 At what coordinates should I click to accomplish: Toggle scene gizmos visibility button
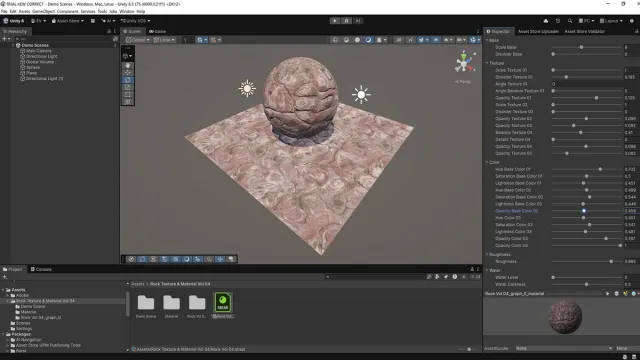click(x=473, y=40)
